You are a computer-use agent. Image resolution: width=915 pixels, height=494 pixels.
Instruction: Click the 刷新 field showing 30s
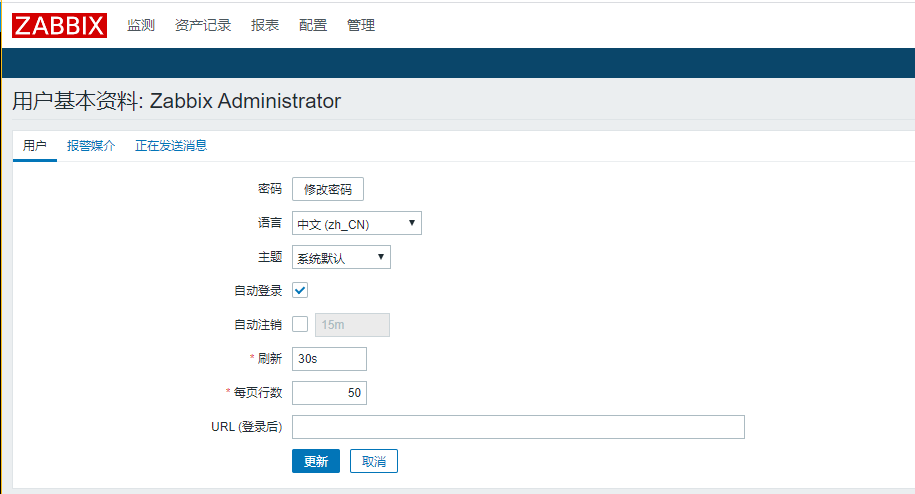pyautogui.click(x=329, y=359)
